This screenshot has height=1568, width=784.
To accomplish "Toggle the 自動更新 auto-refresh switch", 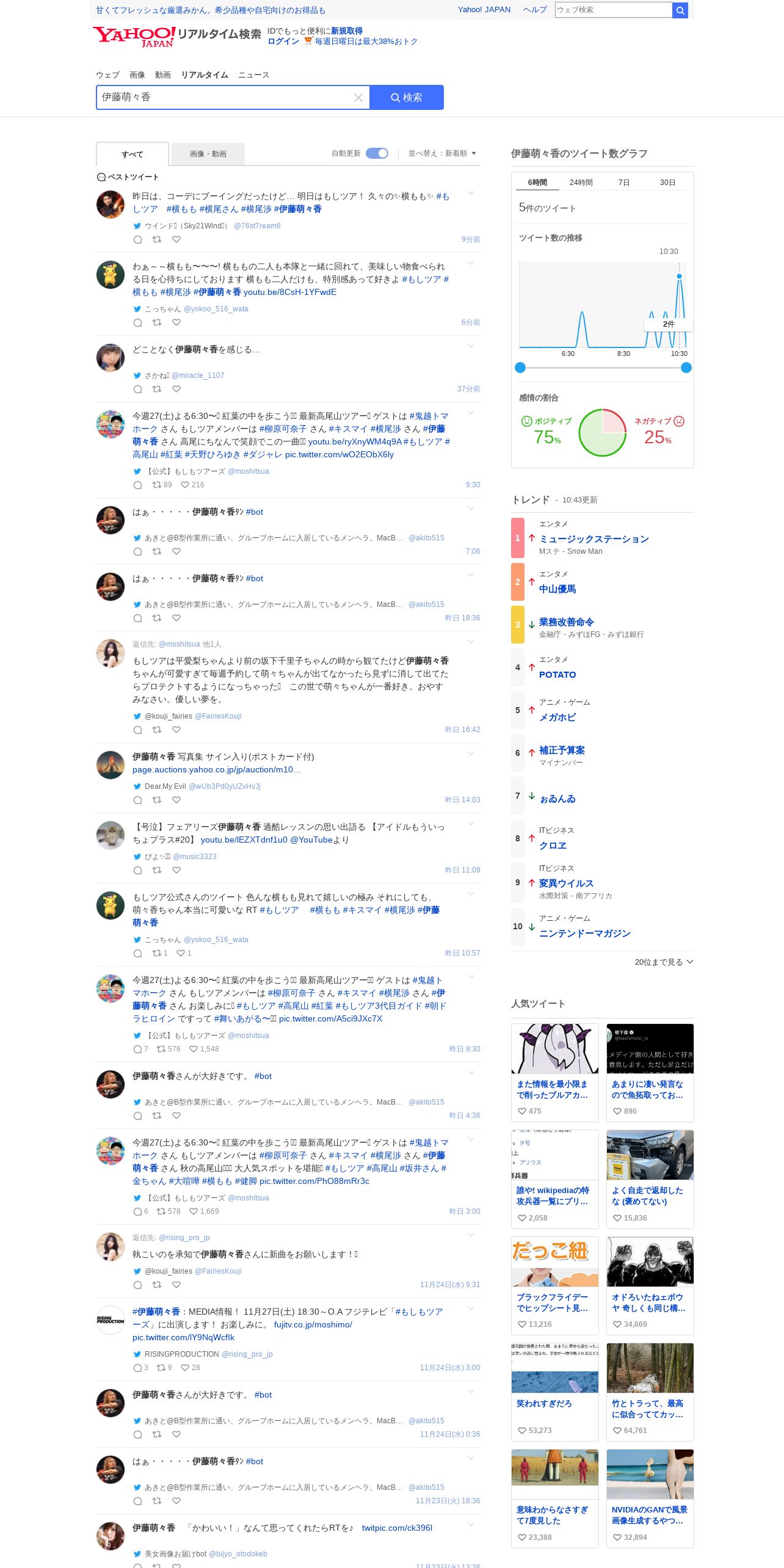I will (x=377, y=153).
